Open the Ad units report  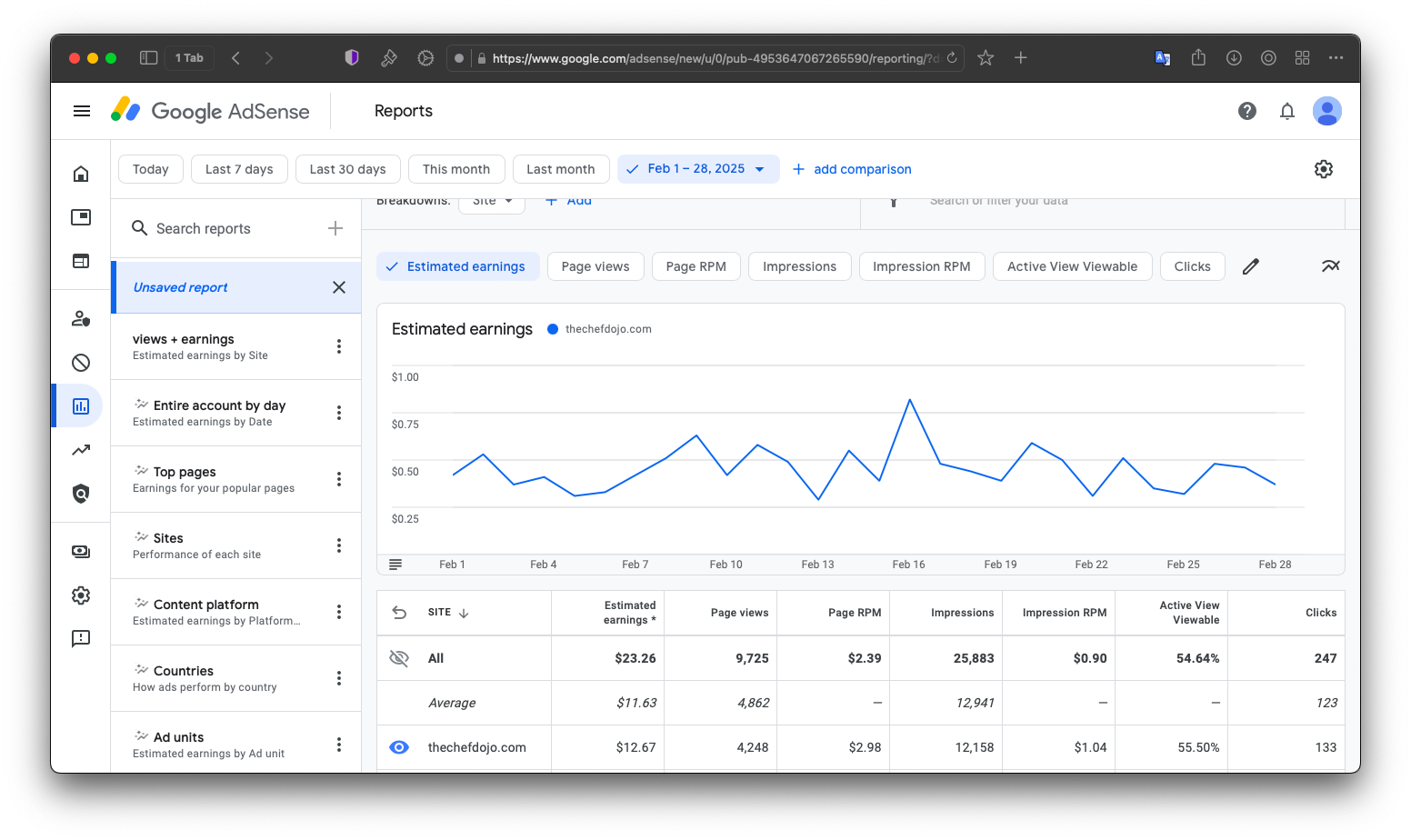point(236,743)
